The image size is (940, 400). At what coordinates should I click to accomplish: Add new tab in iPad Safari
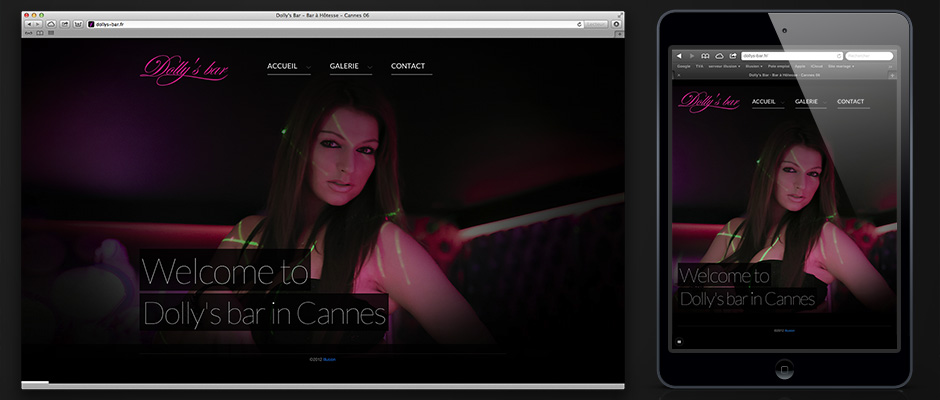[x=892, y=76]
